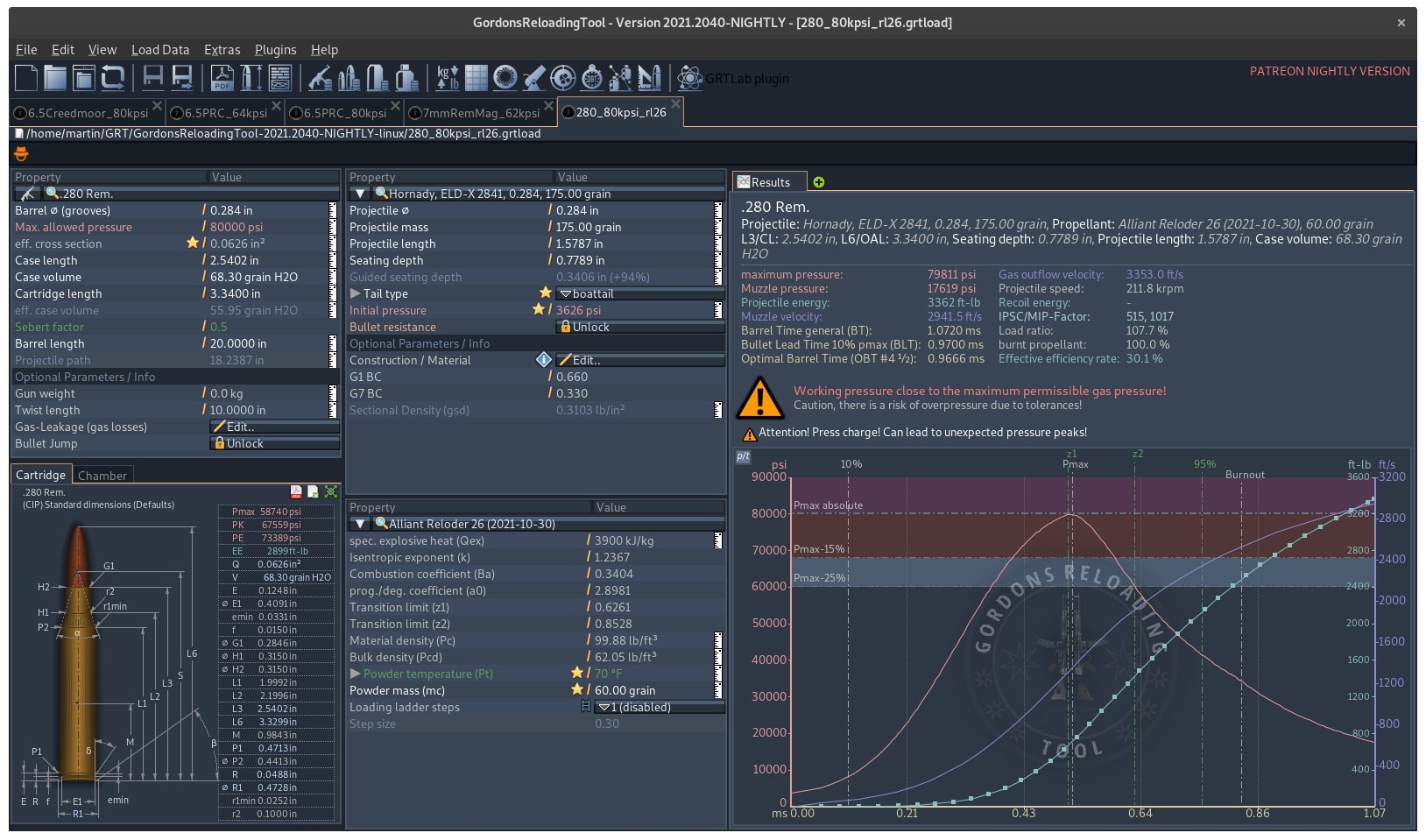Click the green expand-arrows icon in Cartridge panel
This screenshot has width=1426, height=840.
(x=330, y=492)
